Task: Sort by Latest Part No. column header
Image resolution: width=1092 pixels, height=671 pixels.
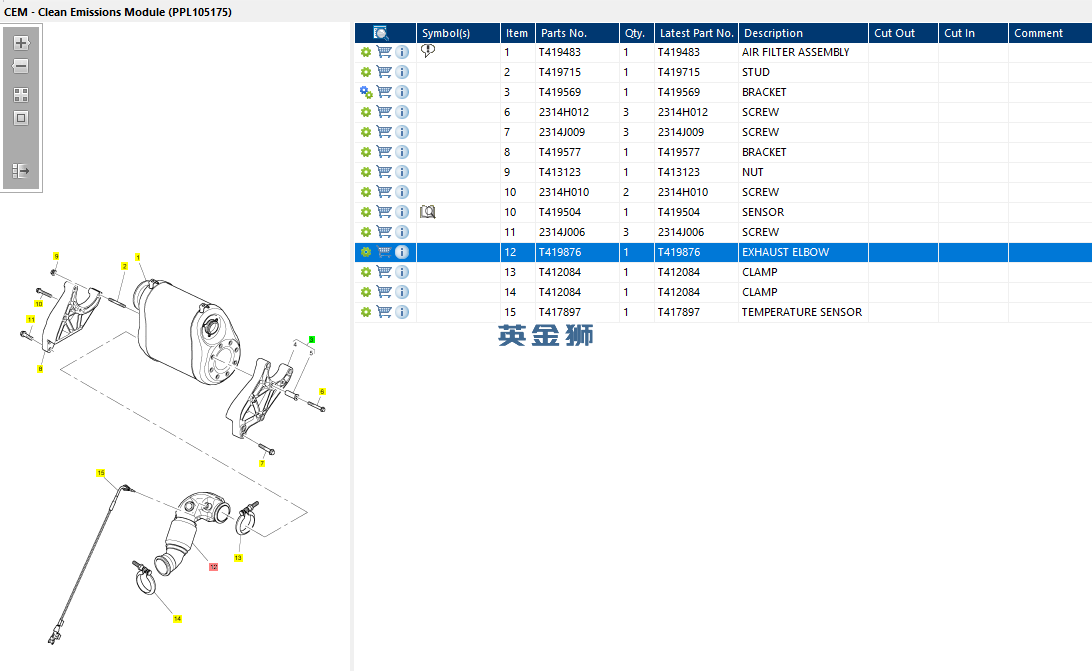Action: pos(696,33)
